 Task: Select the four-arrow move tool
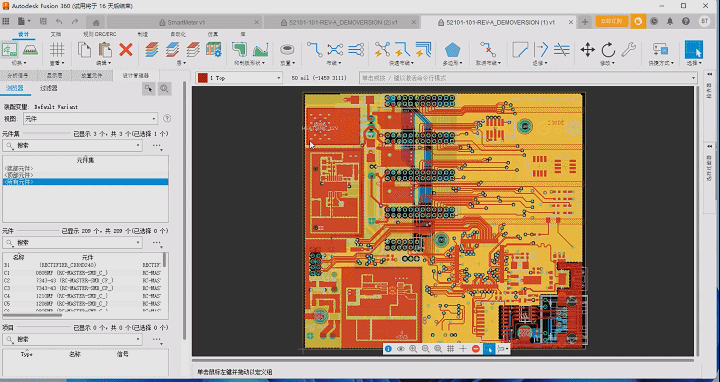pyautogui.click(x=587, y=50)
